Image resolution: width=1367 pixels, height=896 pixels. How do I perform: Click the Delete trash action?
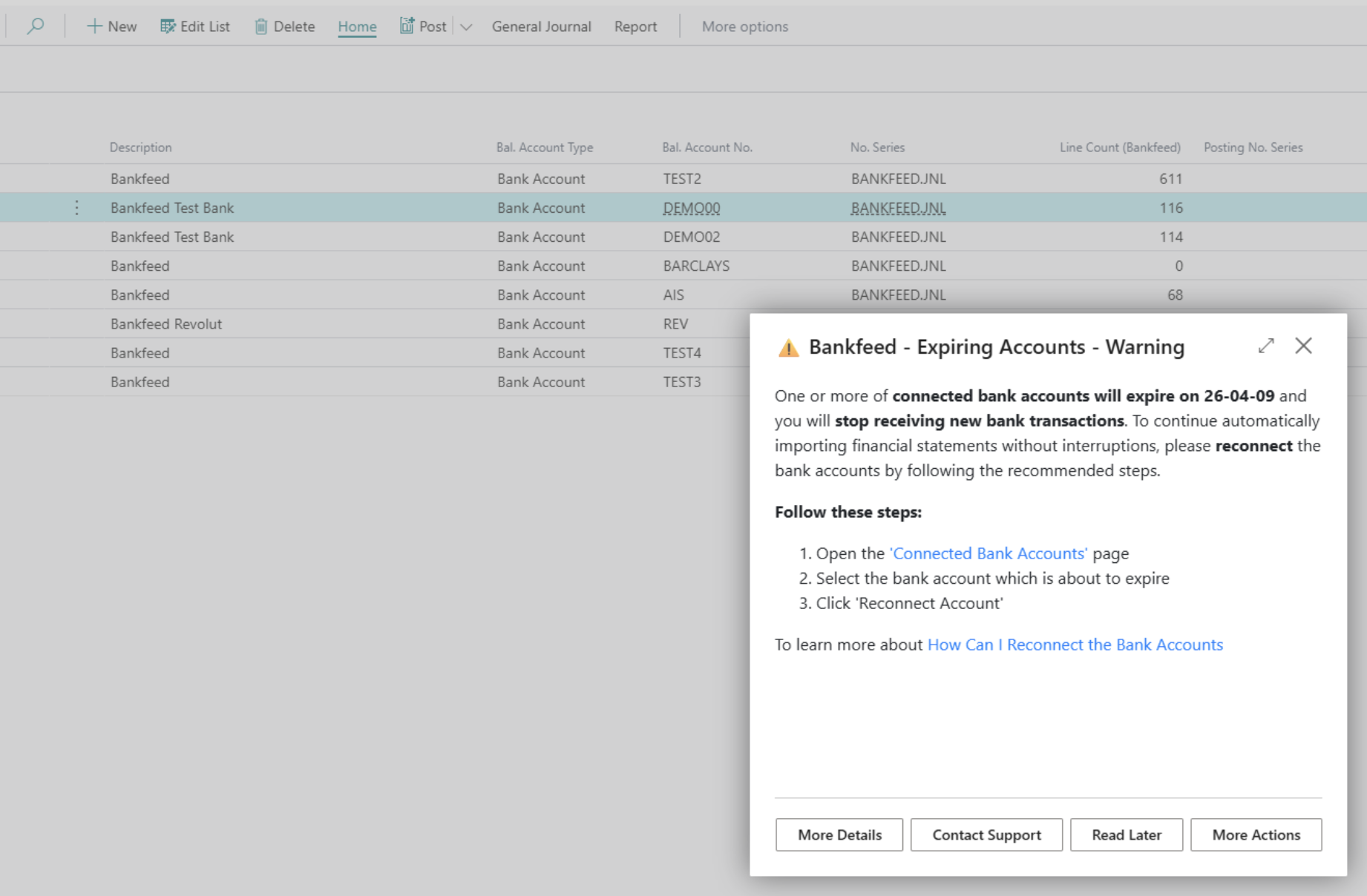(285, 27)
